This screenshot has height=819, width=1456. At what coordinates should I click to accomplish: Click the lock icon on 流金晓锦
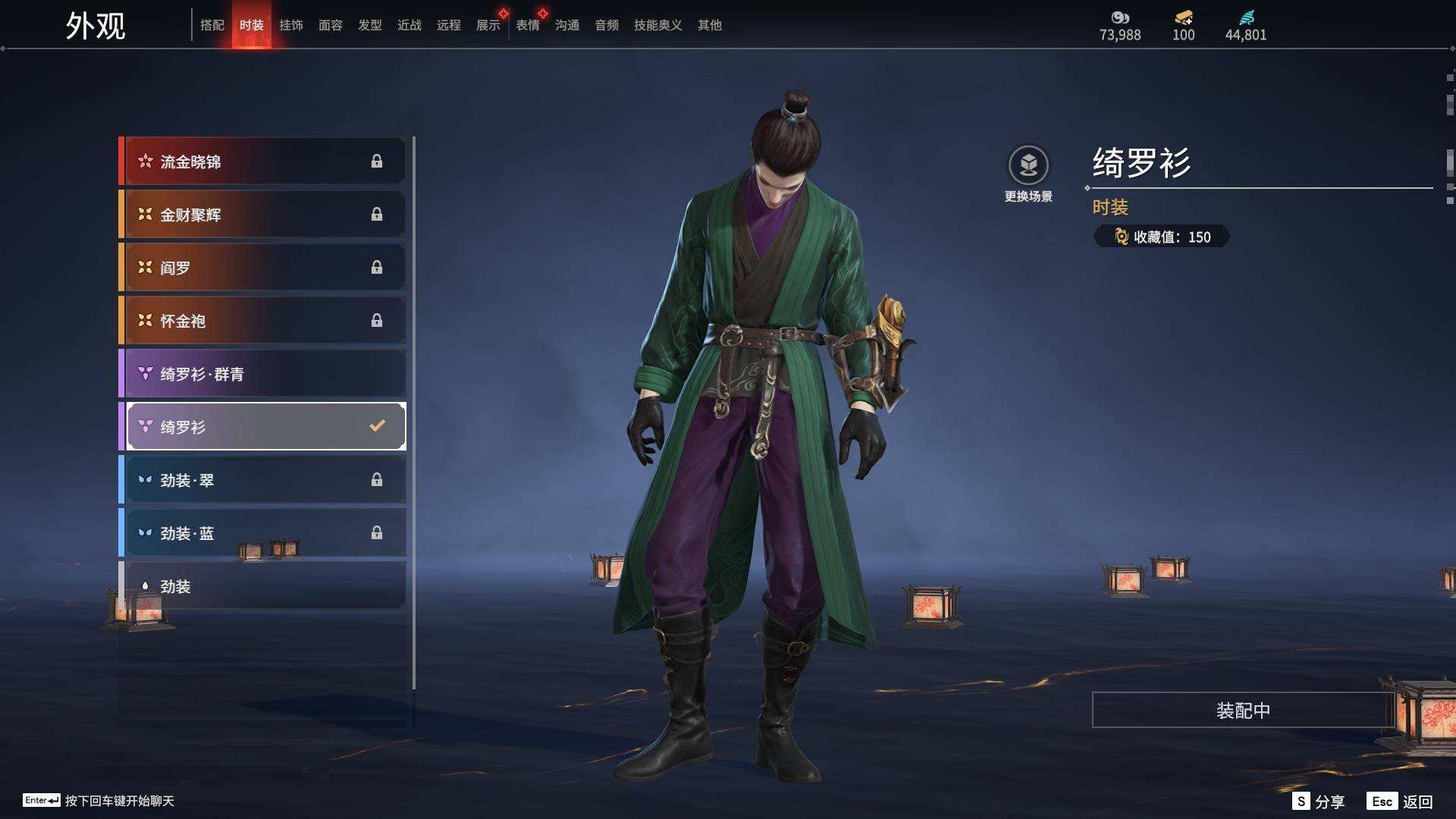(377, 161)
